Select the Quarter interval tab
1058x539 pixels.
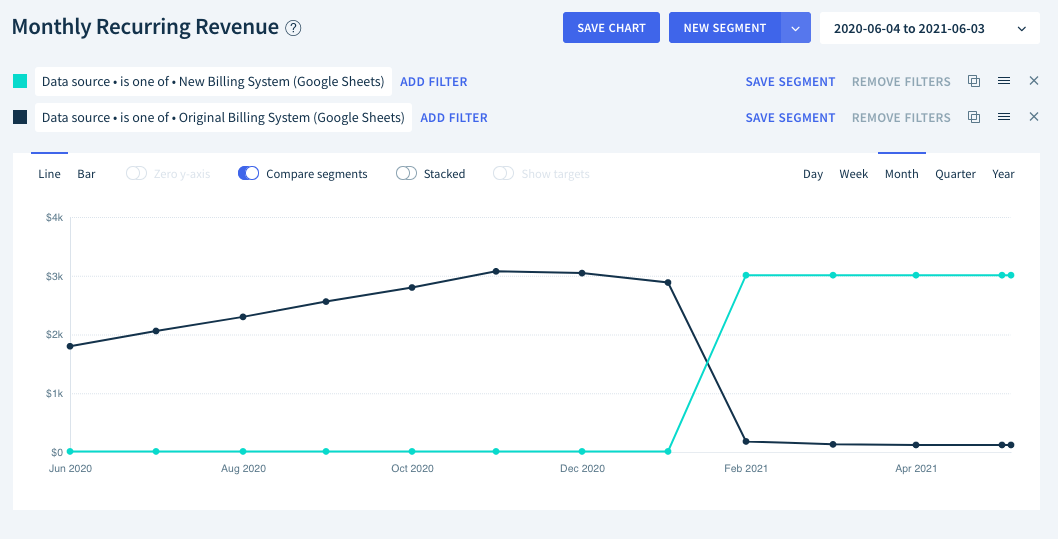click(955, 173)
